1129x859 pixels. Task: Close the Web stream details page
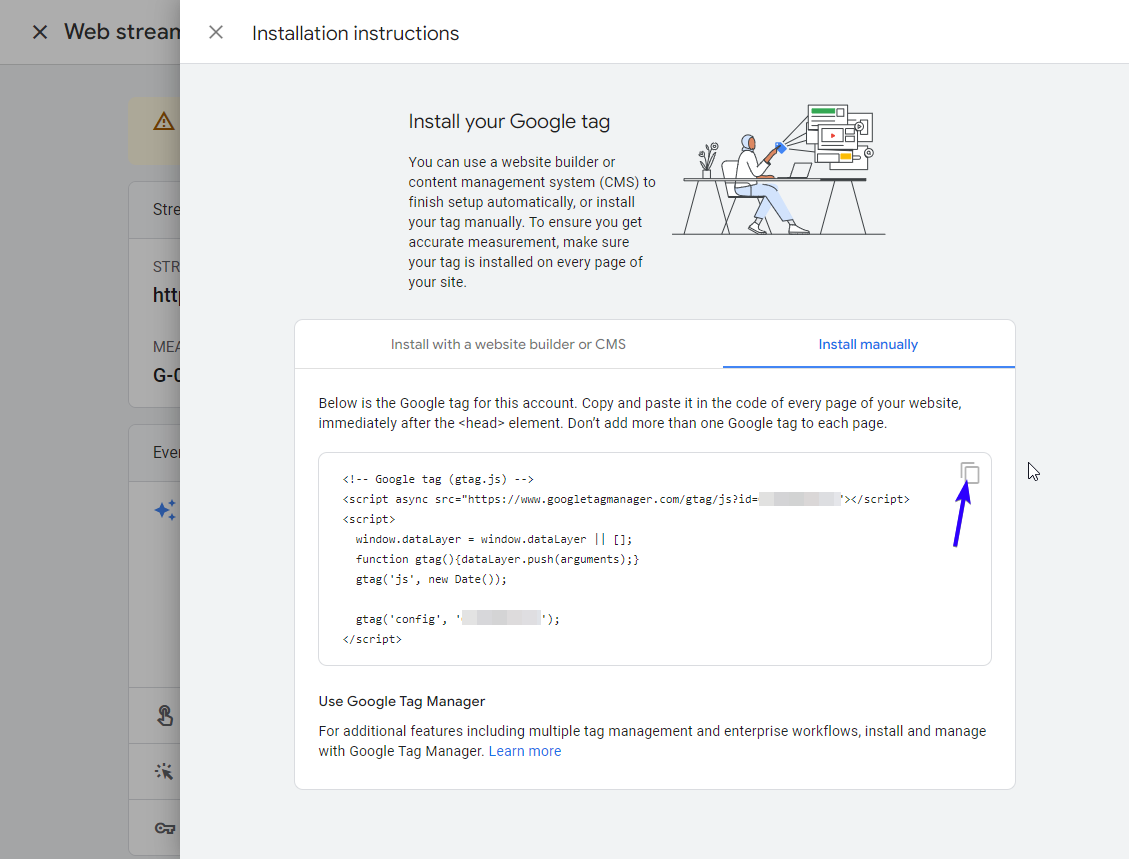click(40, 32)
